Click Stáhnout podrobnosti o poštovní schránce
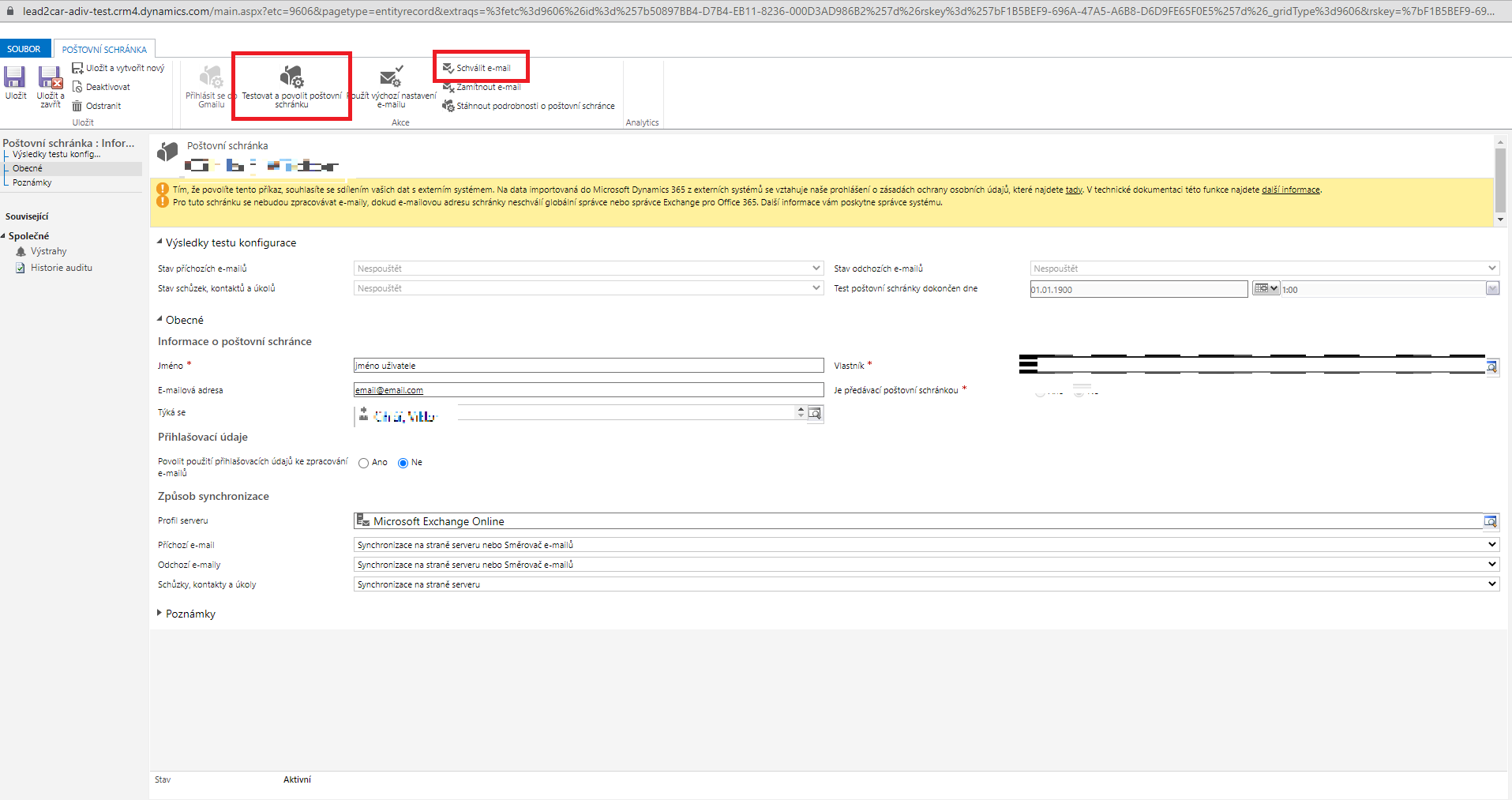1512x800 pixels. 535,106
